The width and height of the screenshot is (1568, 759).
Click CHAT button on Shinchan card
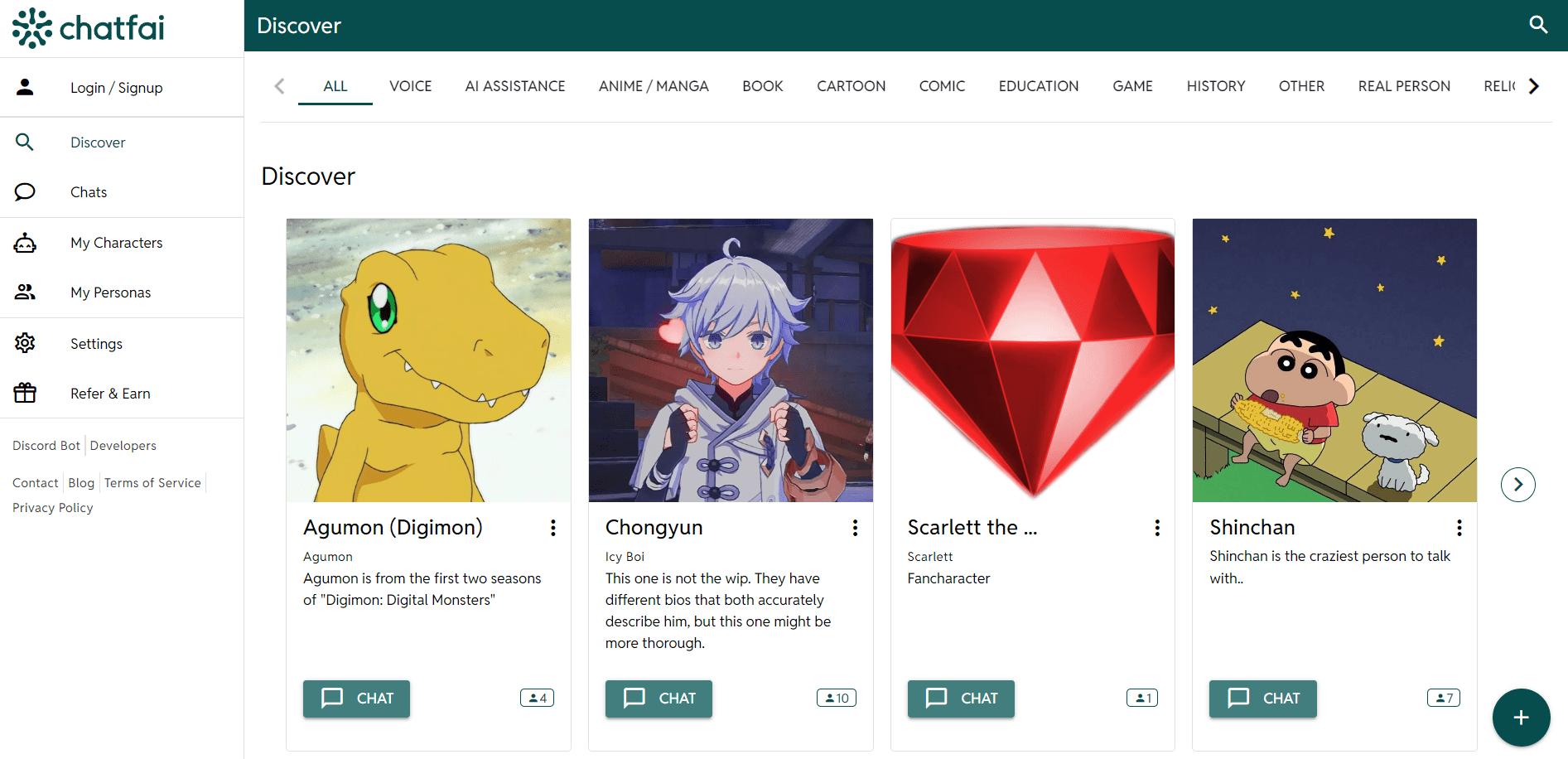click(1262, 699)
